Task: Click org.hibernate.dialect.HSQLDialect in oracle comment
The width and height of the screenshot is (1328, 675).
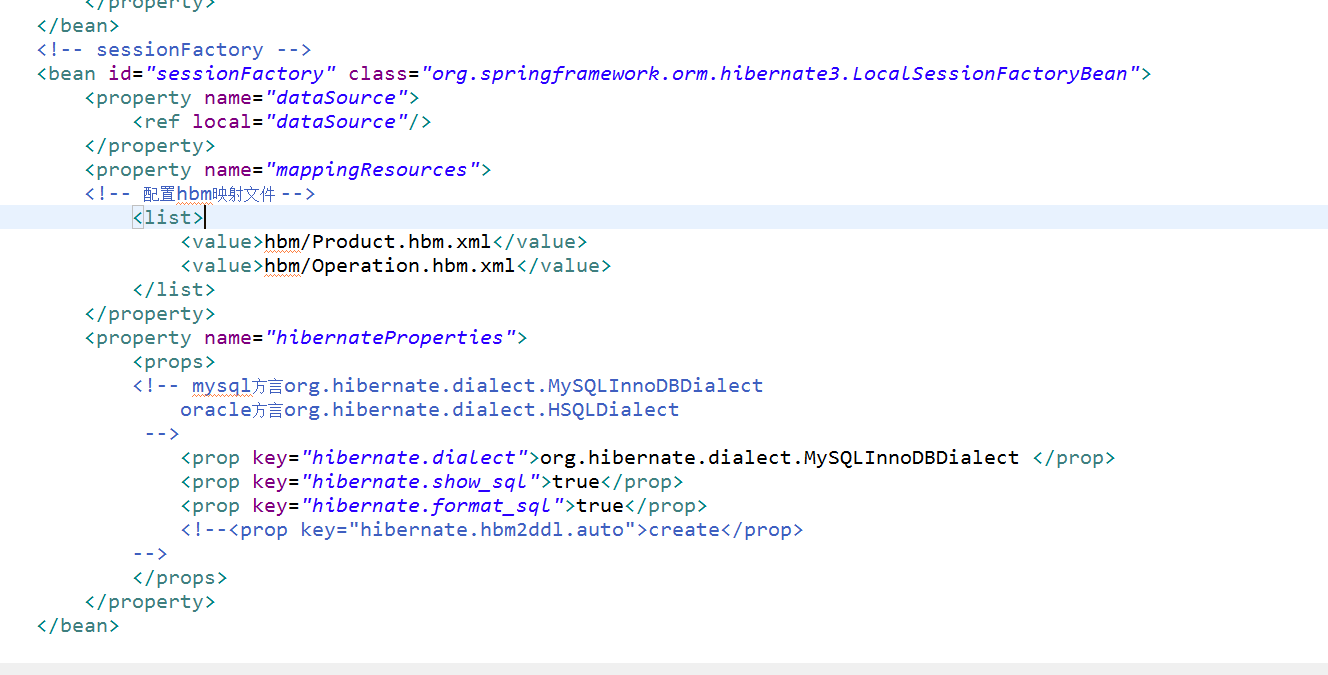Action: pos(481,409)
